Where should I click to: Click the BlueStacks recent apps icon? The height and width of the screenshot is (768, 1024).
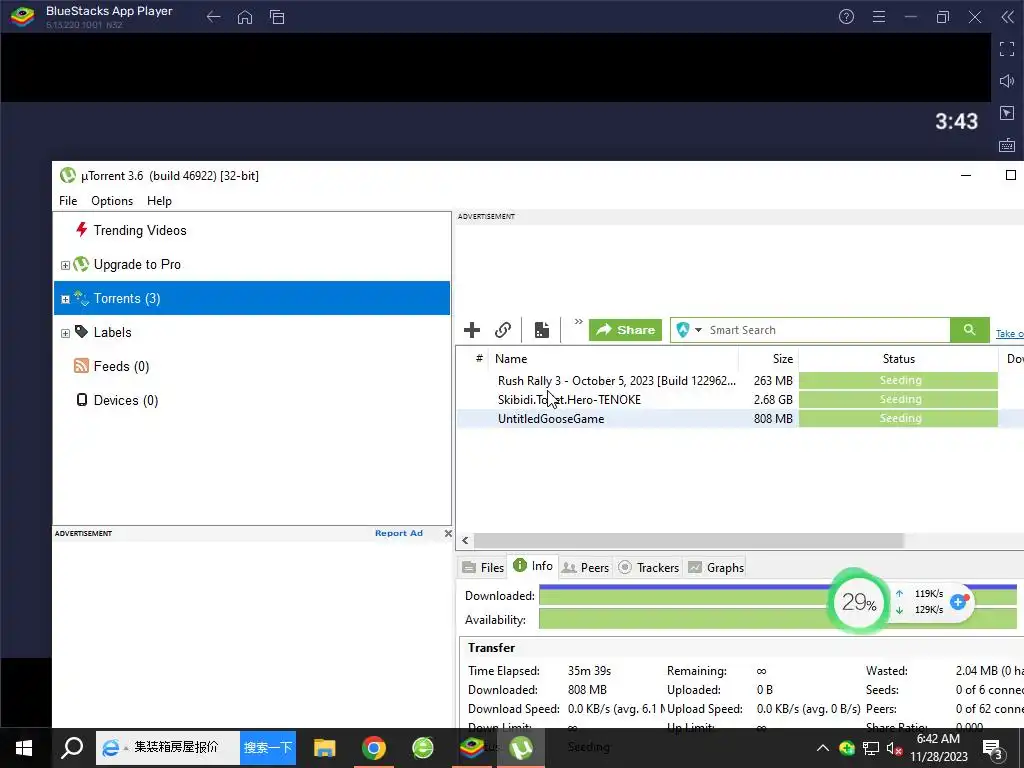pos(277,17)
